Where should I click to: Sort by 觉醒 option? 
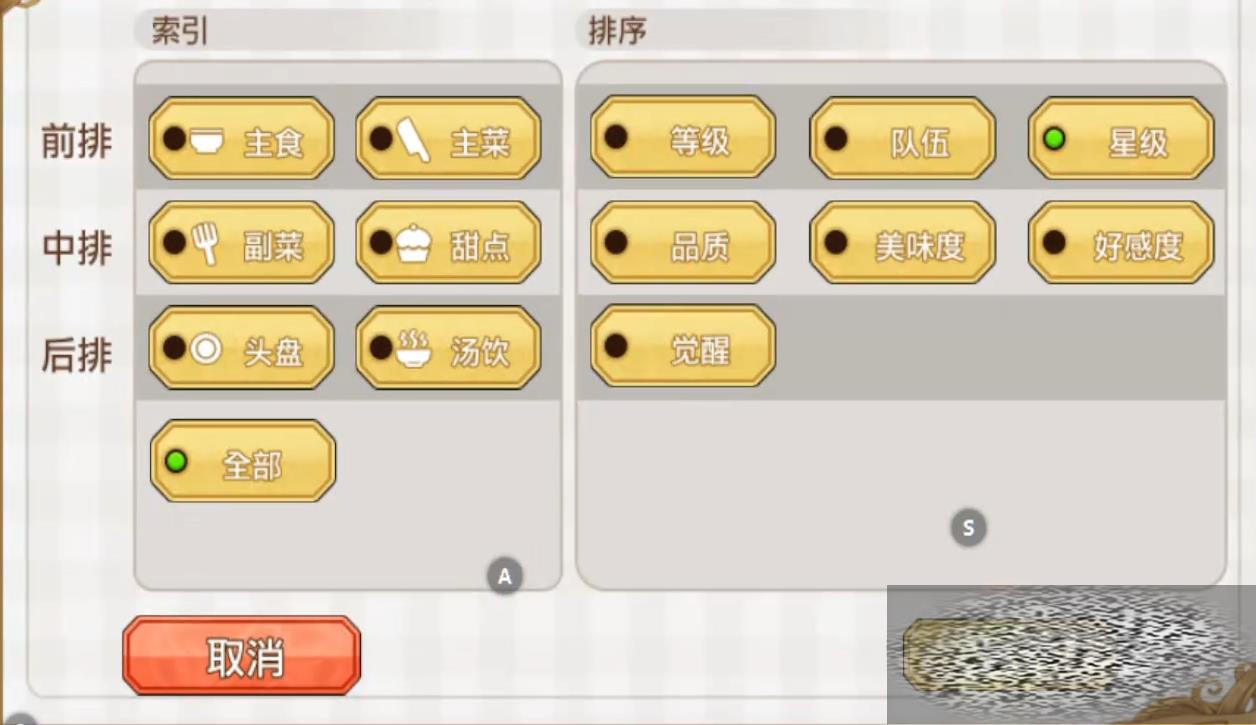point(683,347)
